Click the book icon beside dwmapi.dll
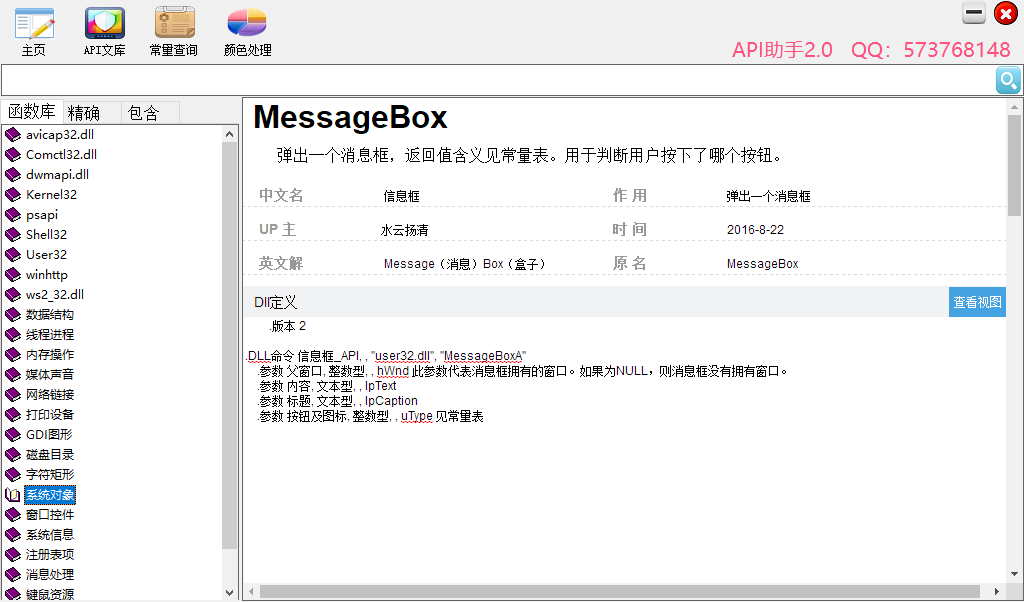The width and height of the screenshot is (1024, 602). pyautogui.click(x=13, y=175)
